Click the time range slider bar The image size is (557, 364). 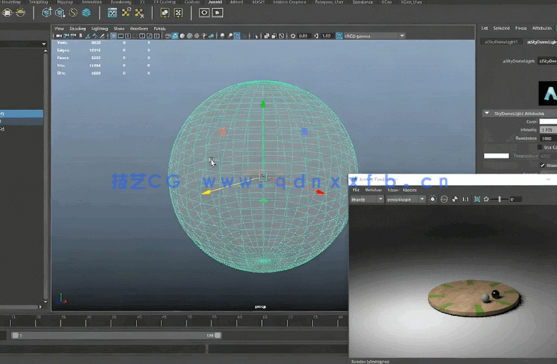(116, 335)
